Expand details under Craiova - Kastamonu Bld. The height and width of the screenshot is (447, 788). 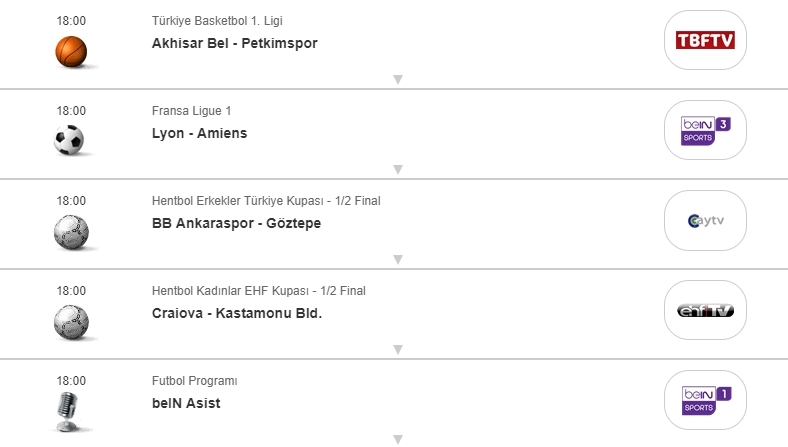(397, 349)
